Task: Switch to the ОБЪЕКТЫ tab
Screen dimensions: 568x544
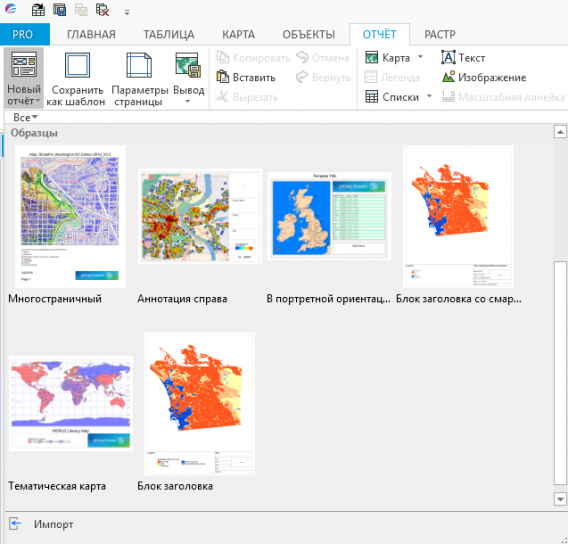Action: coord(309,34)
